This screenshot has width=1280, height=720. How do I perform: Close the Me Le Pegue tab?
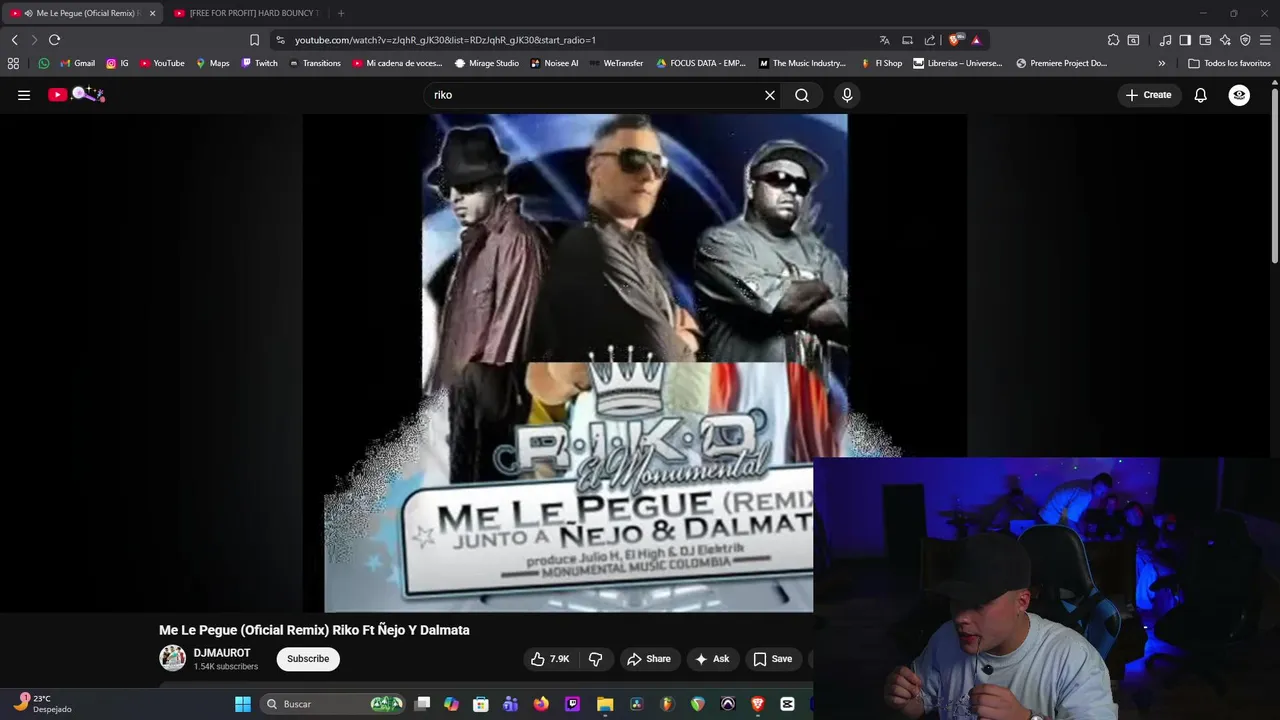152,13
